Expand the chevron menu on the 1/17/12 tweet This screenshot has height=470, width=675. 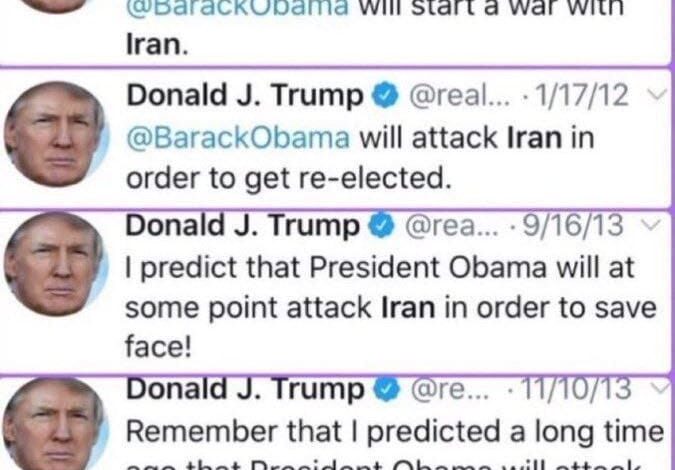[x=657, y=95]
